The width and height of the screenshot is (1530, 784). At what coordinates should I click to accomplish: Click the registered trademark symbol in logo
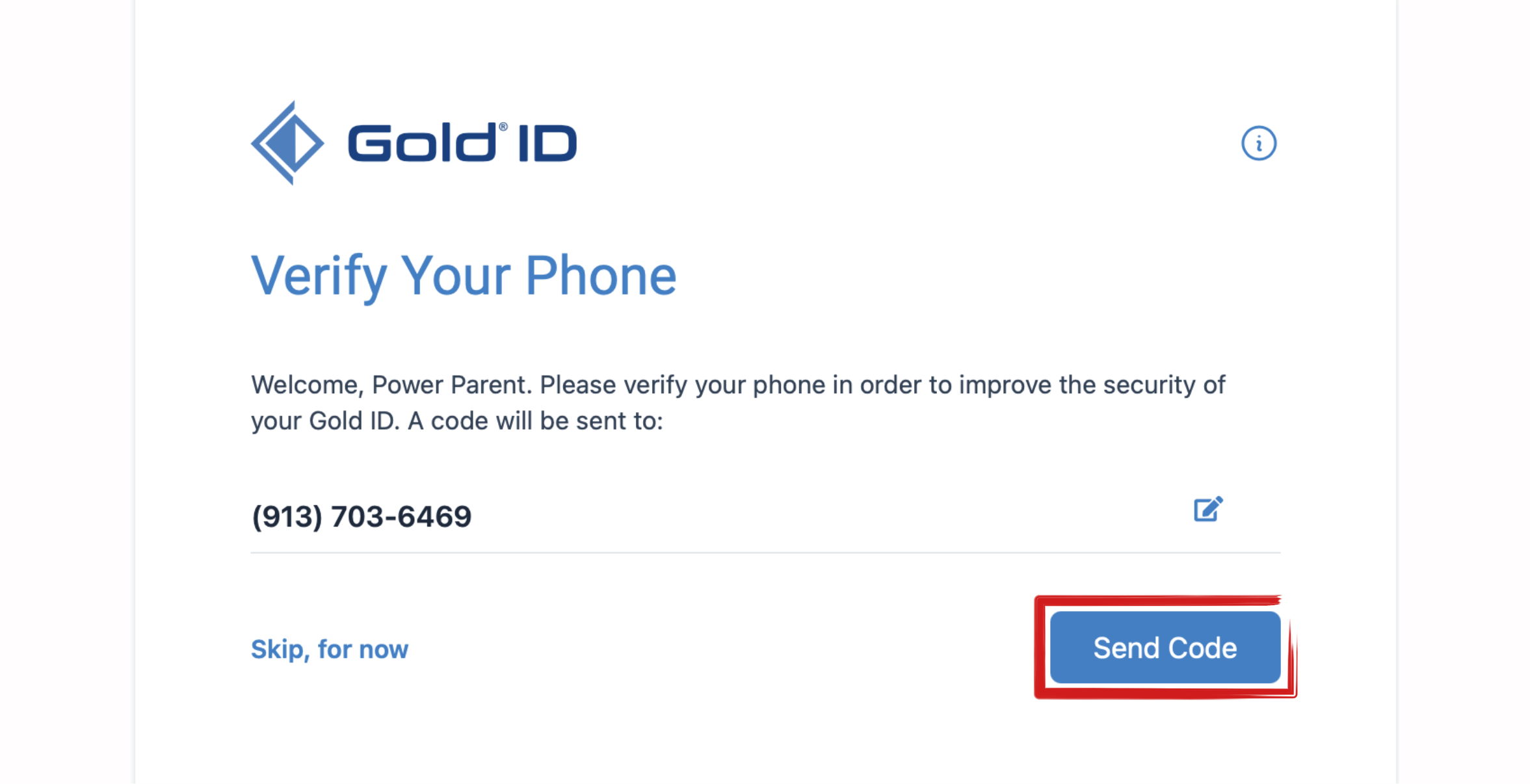click(503, 127)
